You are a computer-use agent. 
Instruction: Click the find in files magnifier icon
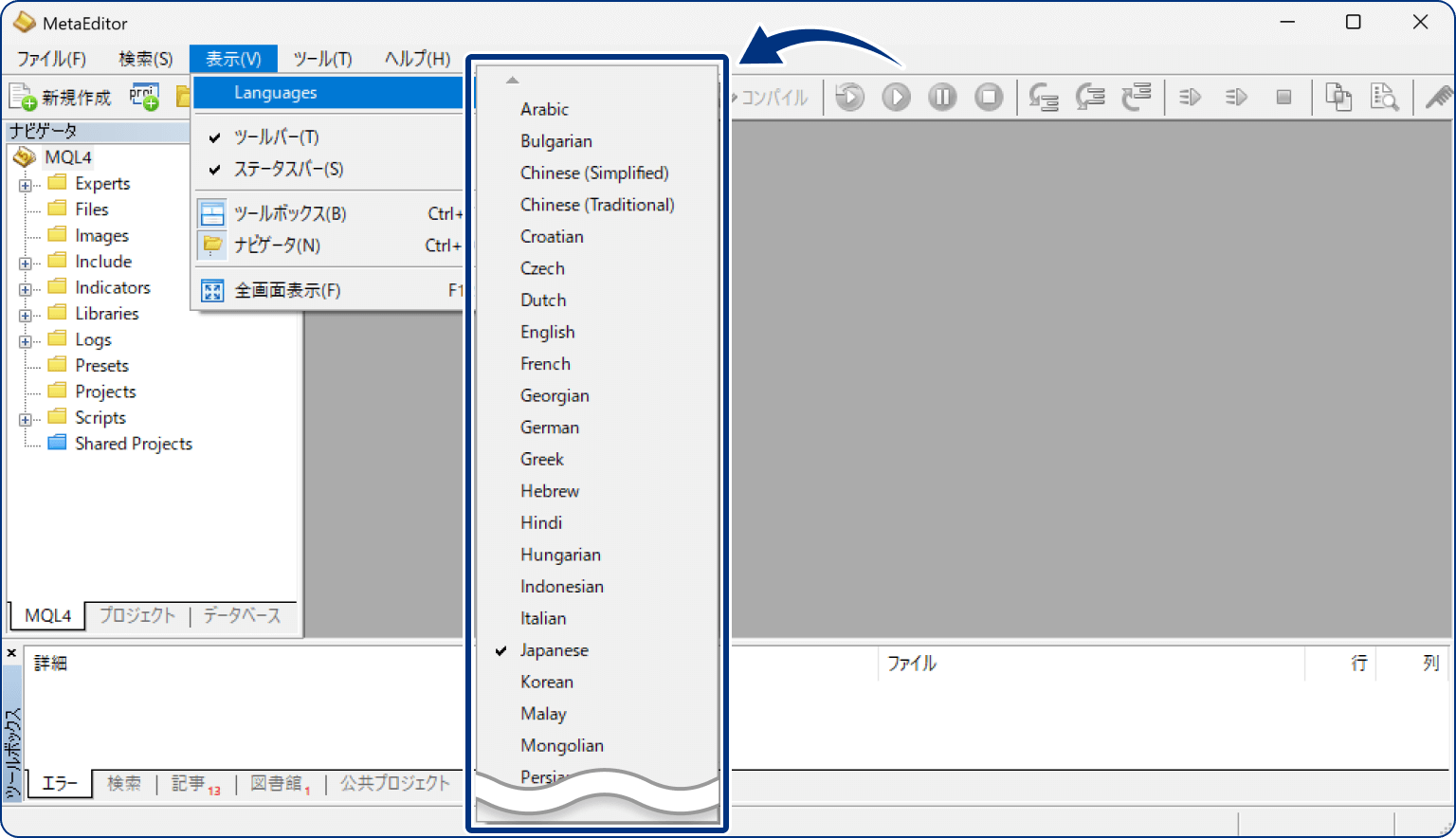click(x=1384, y=97)
